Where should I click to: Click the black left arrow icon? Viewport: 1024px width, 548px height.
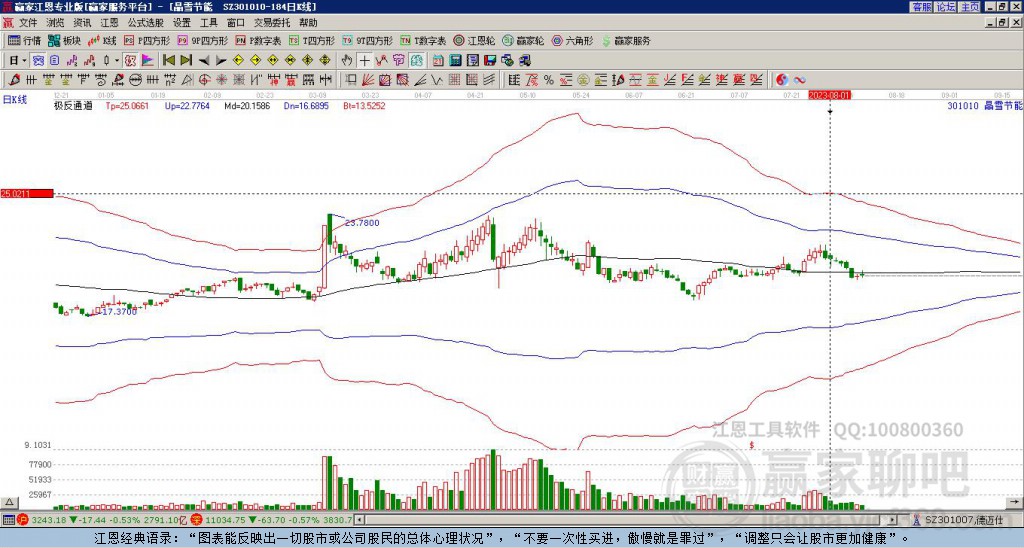click(x=204, y=61)
